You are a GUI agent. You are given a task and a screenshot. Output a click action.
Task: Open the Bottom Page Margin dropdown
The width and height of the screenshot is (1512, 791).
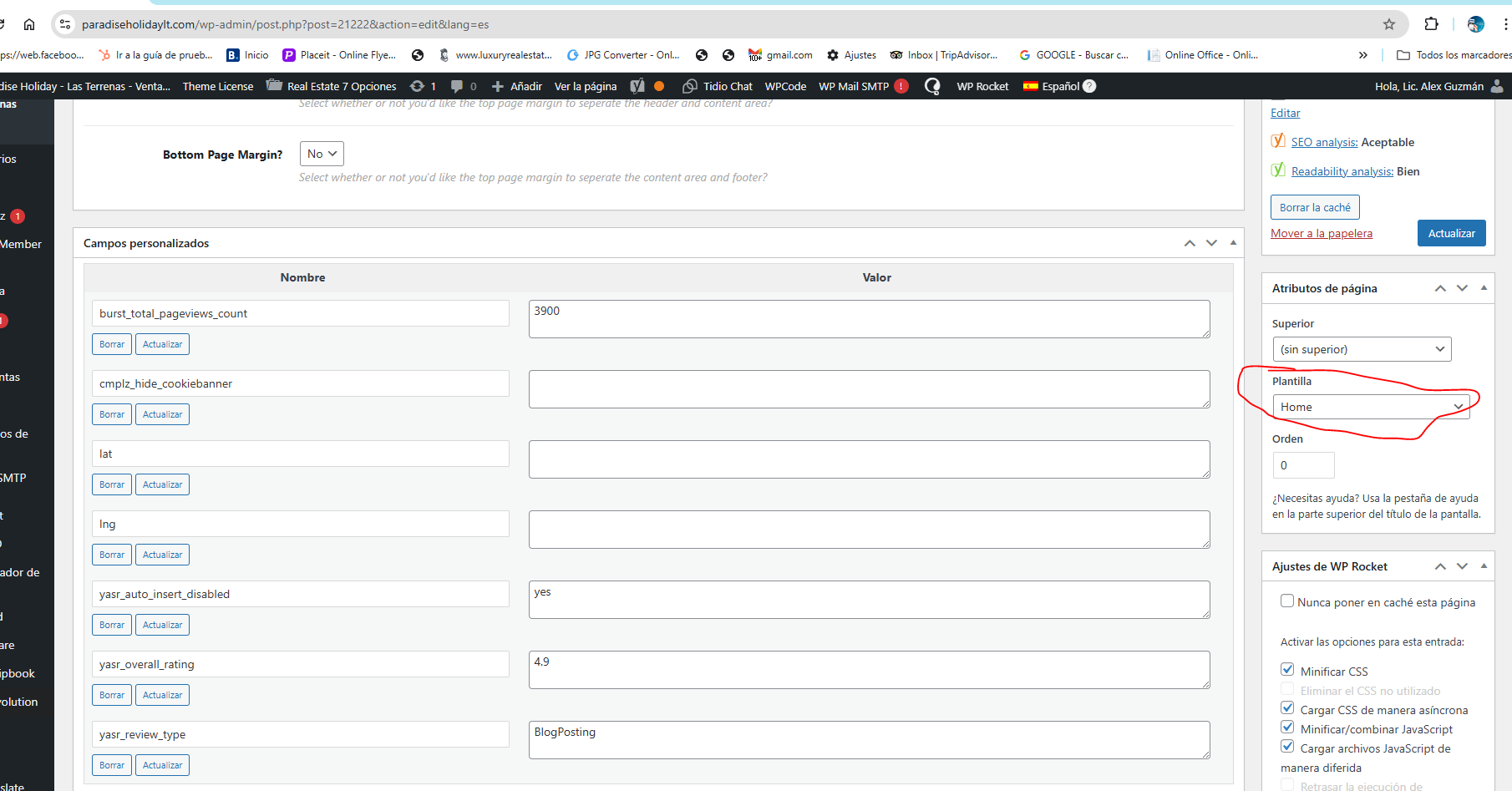click(322, 154)
